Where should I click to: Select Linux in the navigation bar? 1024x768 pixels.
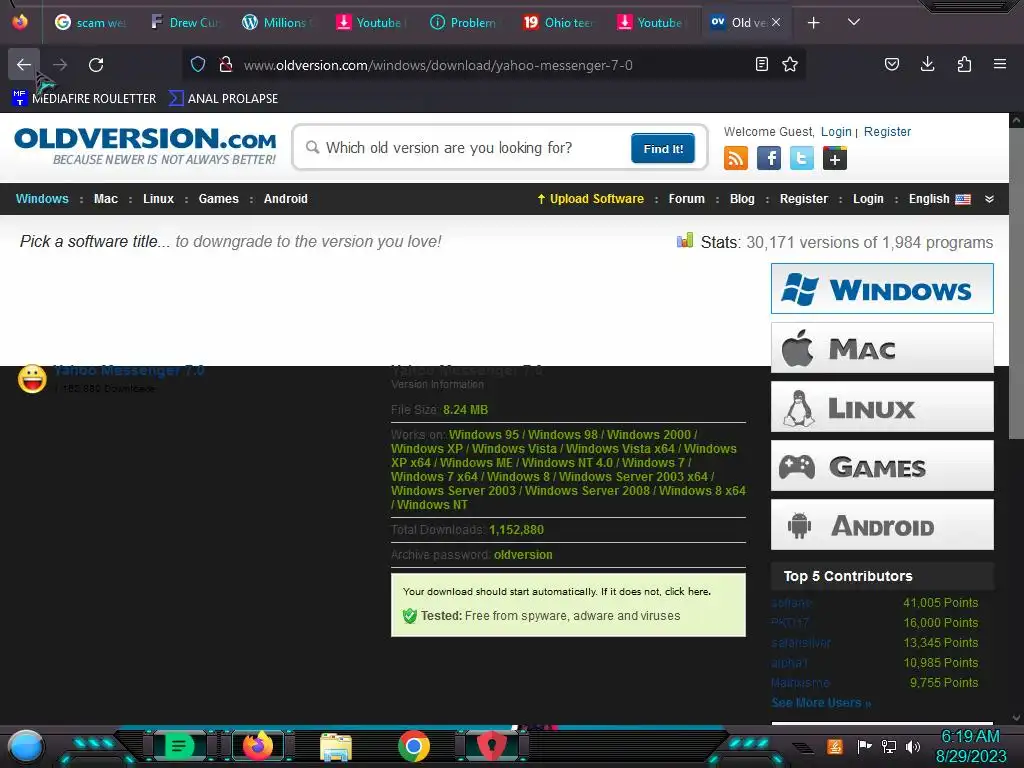pyautogui.click(x=158, y=199)
